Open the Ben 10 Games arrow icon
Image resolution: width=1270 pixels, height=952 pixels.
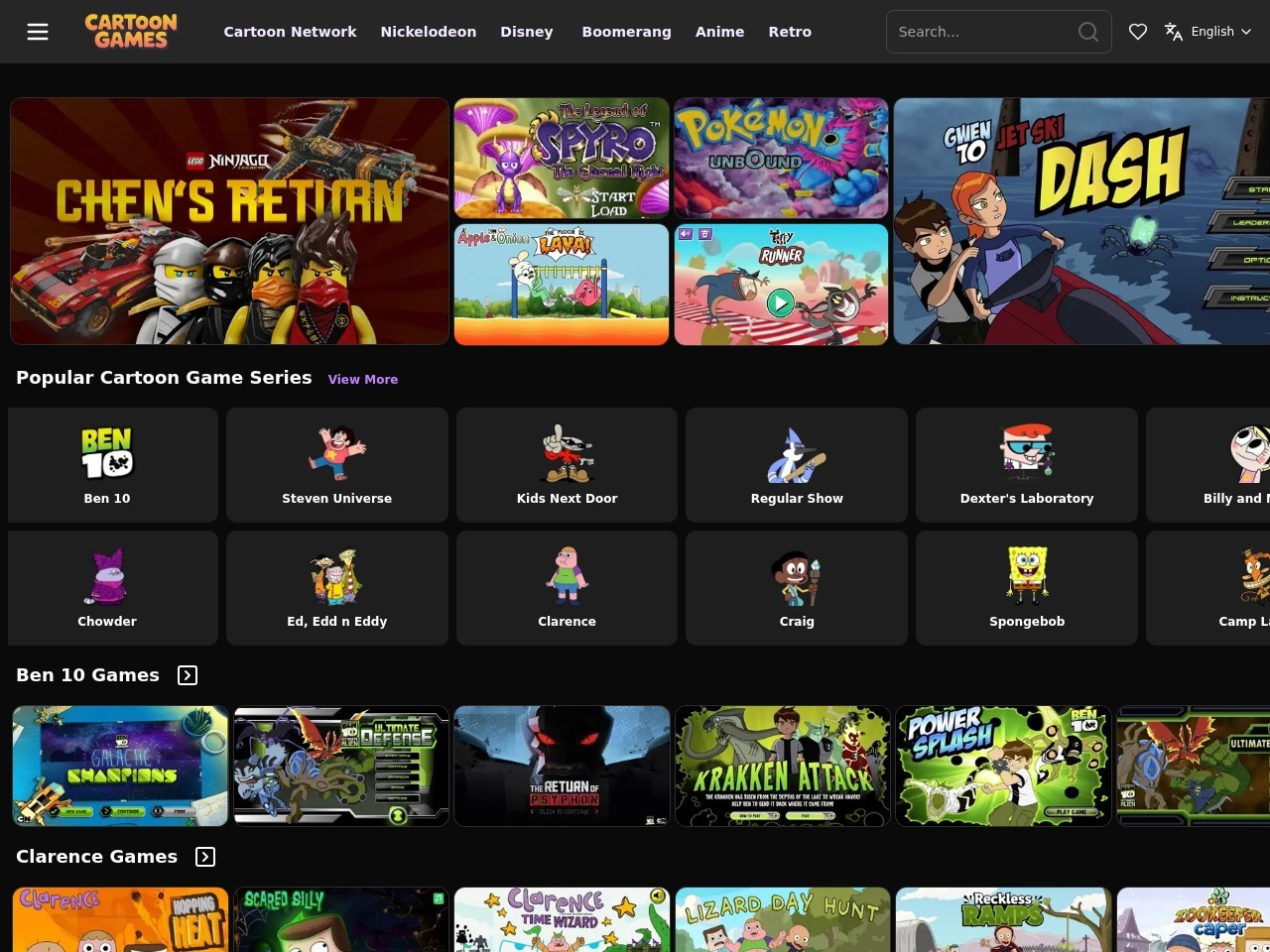(188, 675)
